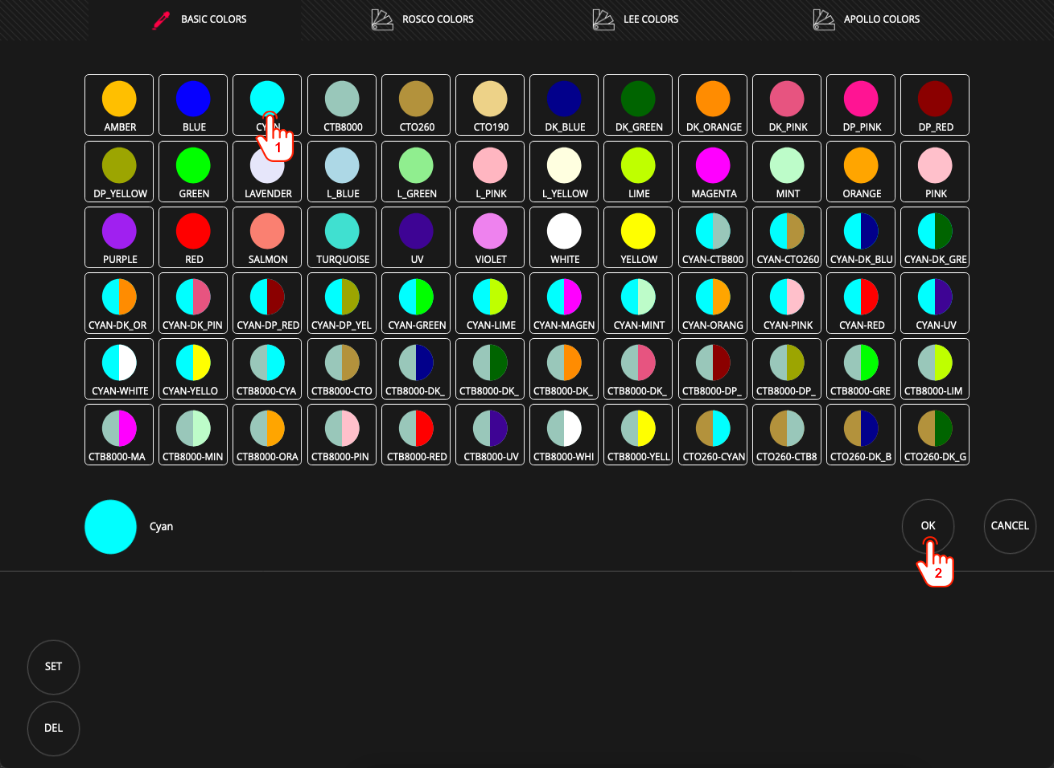Switch to the Apollo Colors tab

click(x=866, y=19)
